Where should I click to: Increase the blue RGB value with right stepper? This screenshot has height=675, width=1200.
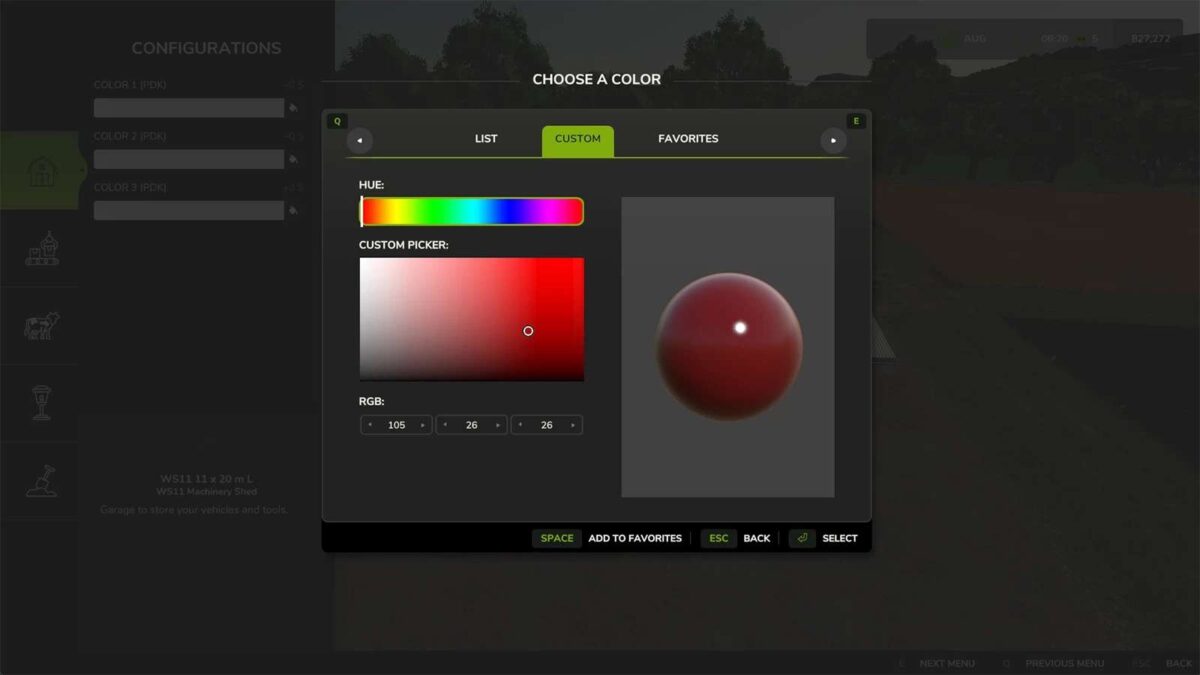tap(575, 424)
